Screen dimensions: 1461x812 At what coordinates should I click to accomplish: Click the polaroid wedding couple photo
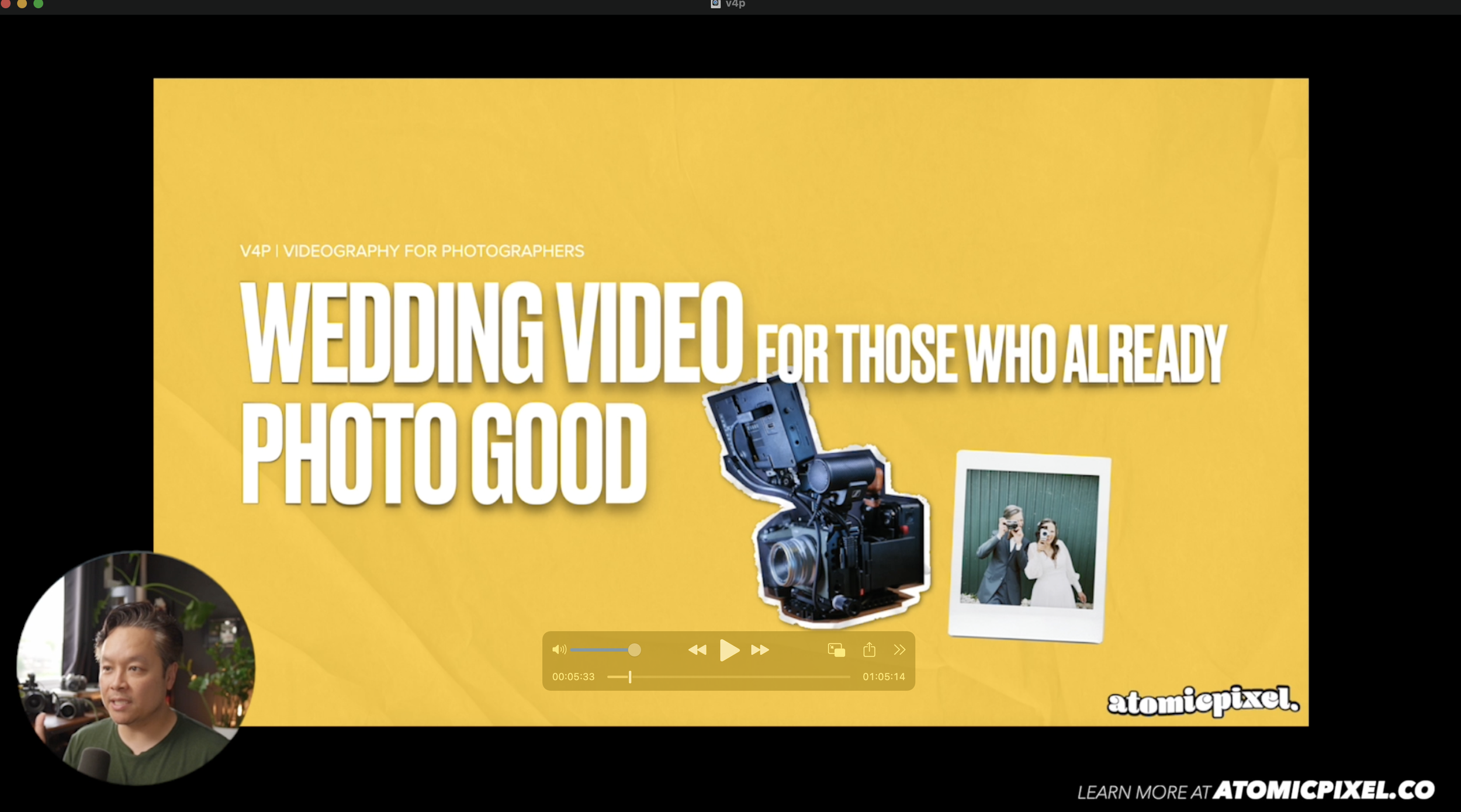tap(1029, 546)
